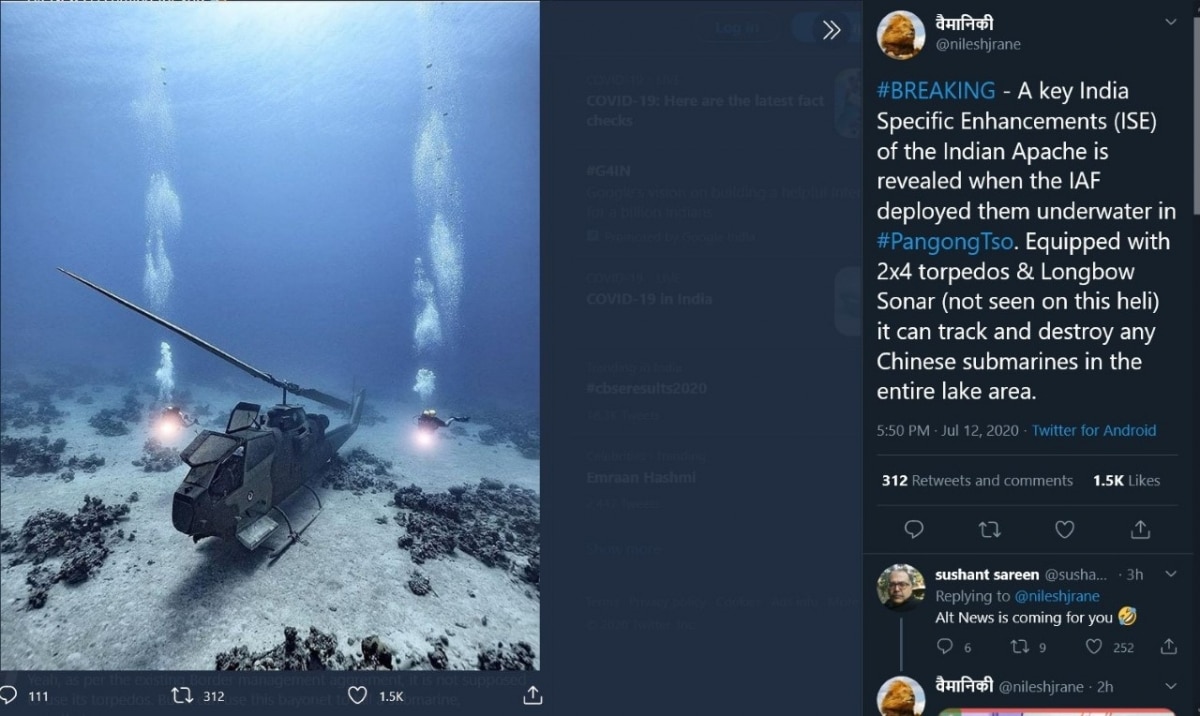Image resolution: width=1200 pixels, height=716 pixels.
Task: Share tweet via icon below photo
Action: (533, 695)
